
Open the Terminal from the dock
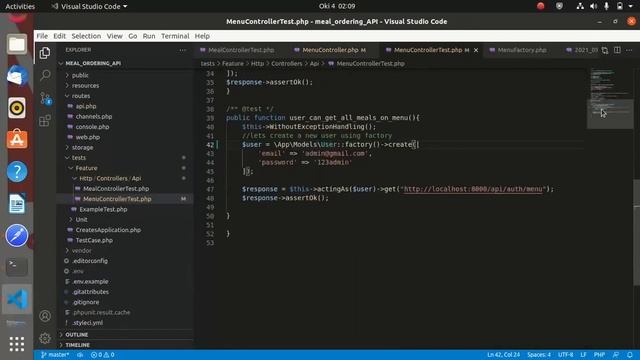(17, 266)
